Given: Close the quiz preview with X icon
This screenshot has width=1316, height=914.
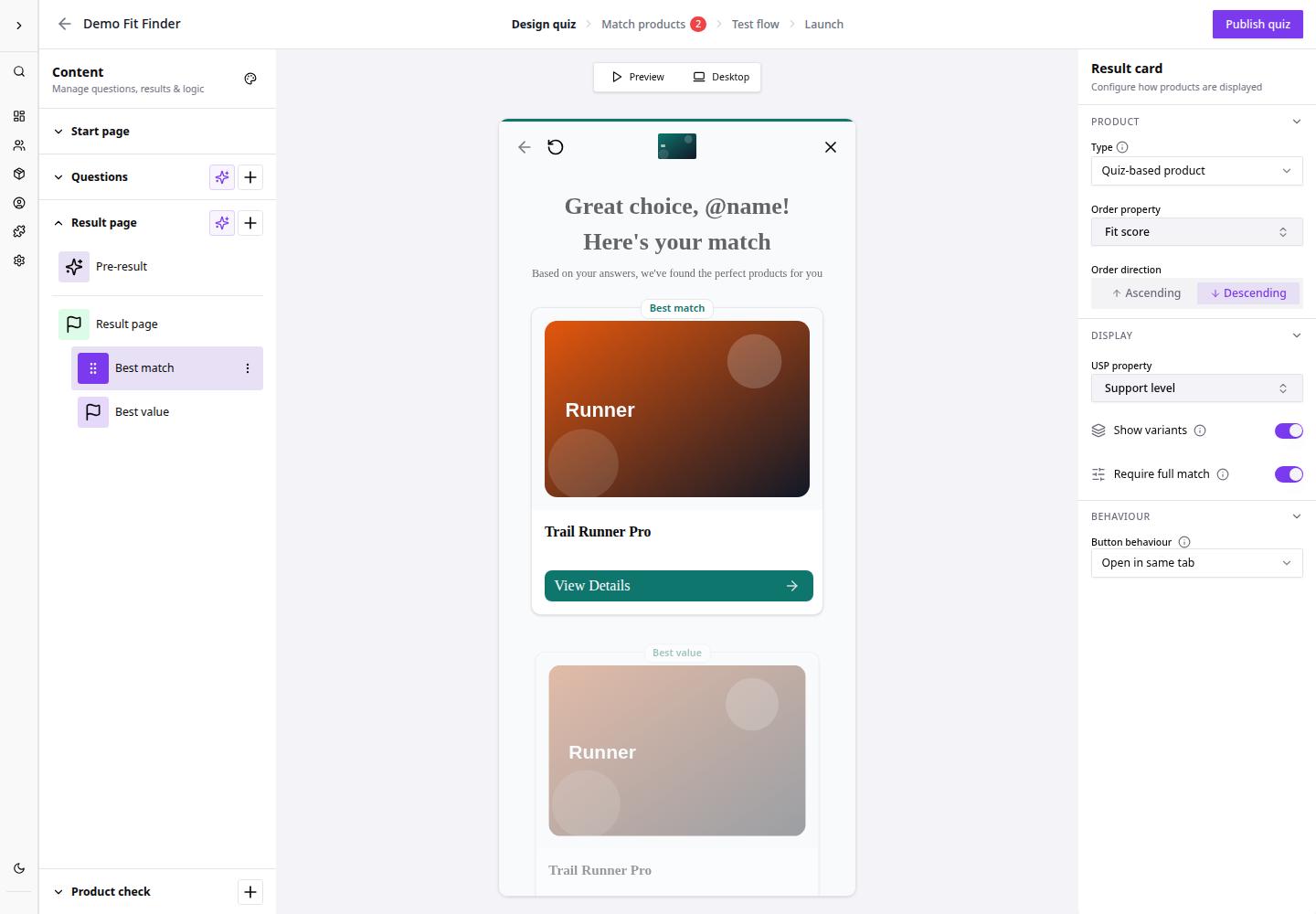Looking at the screenshot, I should (831, 147).
